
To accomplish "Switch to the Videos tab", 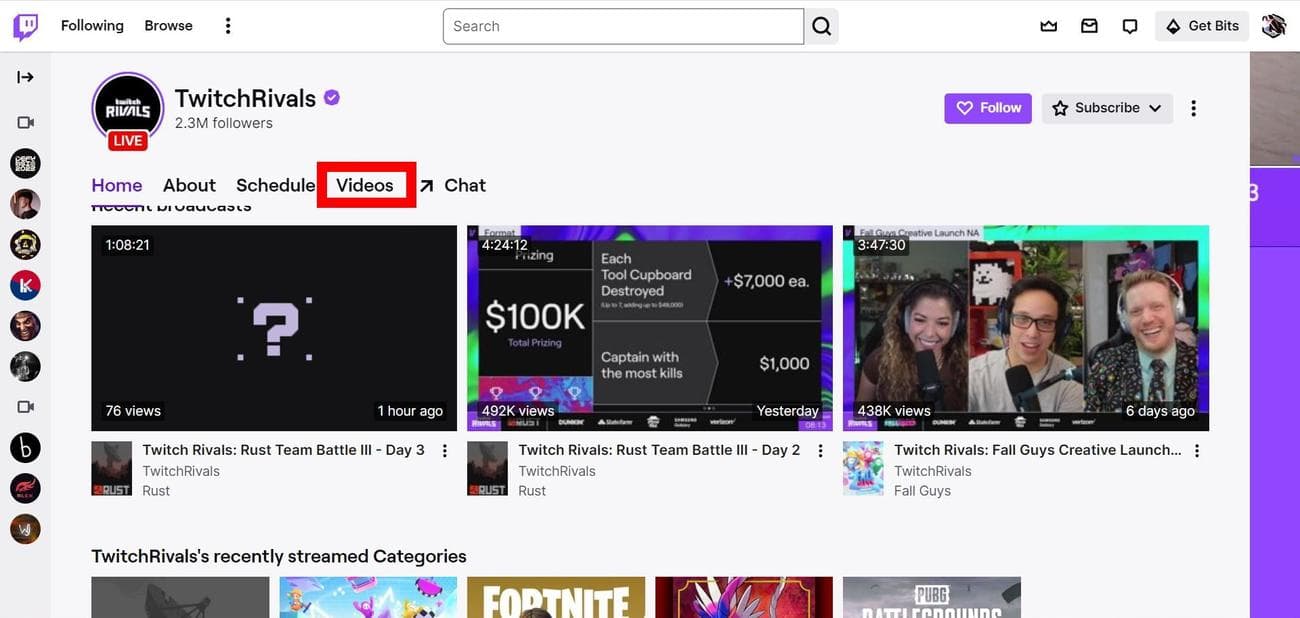I will pyautogui.click(x=365, y=185).
